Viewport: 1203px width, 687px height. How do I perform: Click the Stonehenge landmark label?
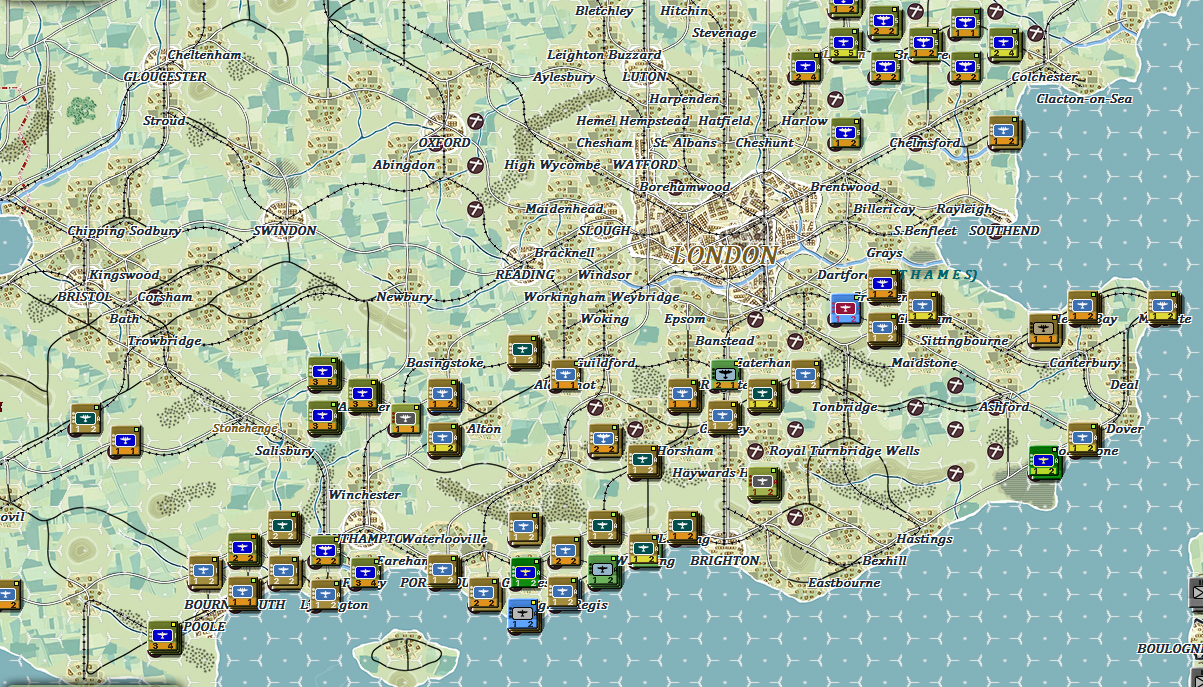[245, 428]
